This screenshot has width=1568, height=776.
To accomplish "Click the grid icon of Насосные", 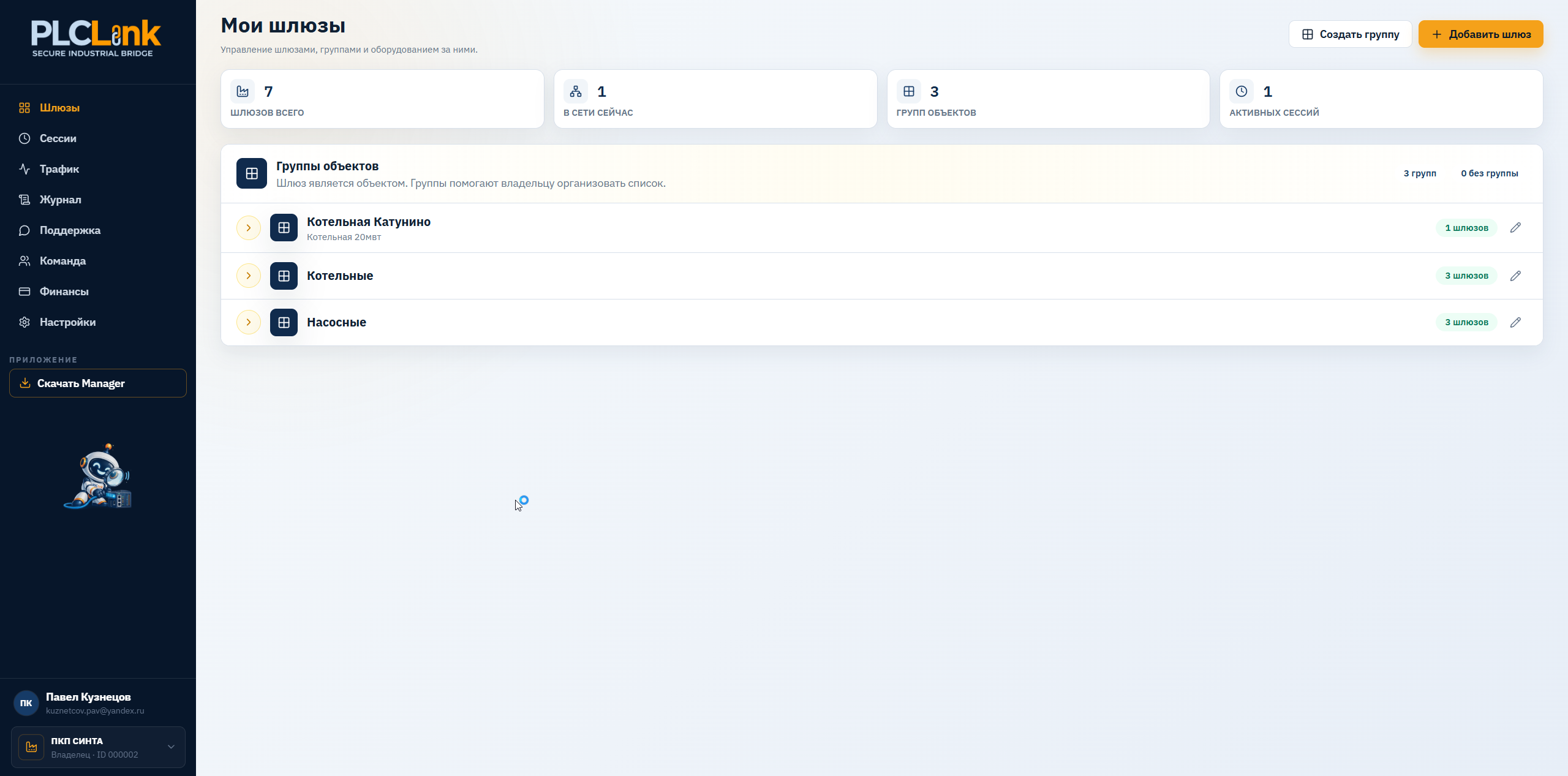I will coord(284,322).
